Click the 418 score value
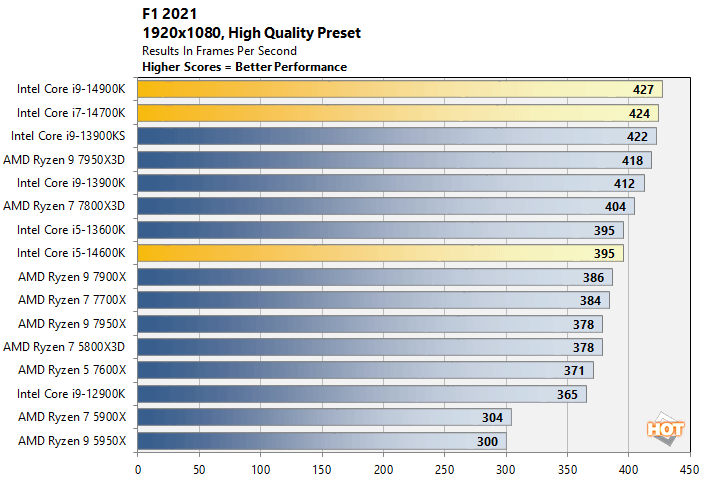 click(632, 161)
